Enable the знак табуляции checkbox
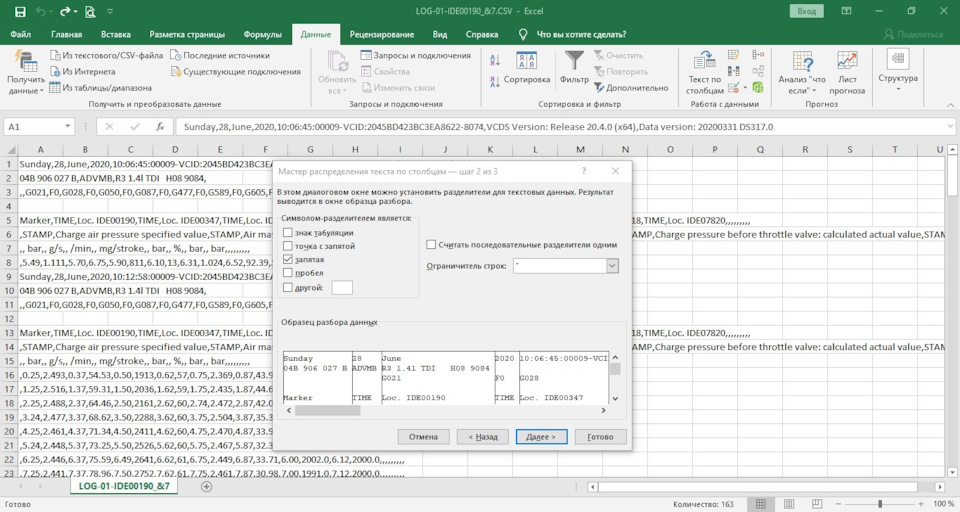This screenshot has width=960, height=512. pyautogui.click(x=288, y=232)
